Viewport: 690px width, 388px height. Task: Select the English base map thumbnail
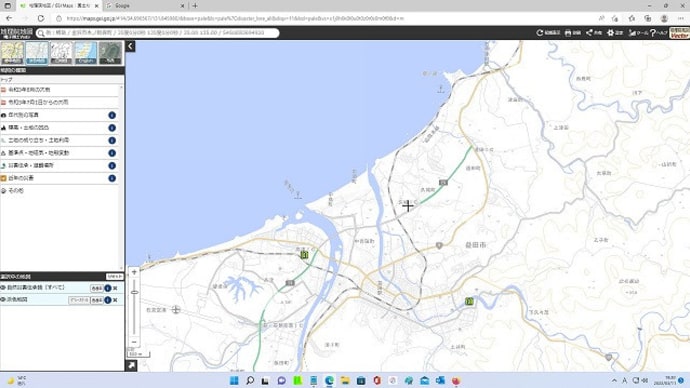(85, 53)
